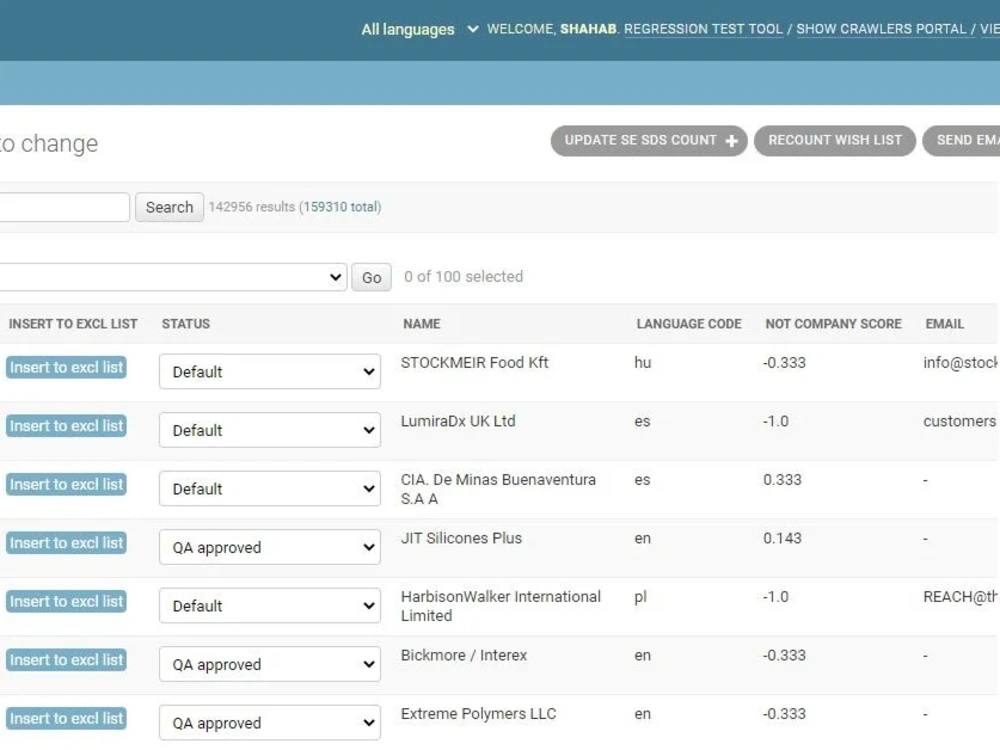Click the Search button
The height and width of the screenshot is (750, 1000).
click(169, 207)
